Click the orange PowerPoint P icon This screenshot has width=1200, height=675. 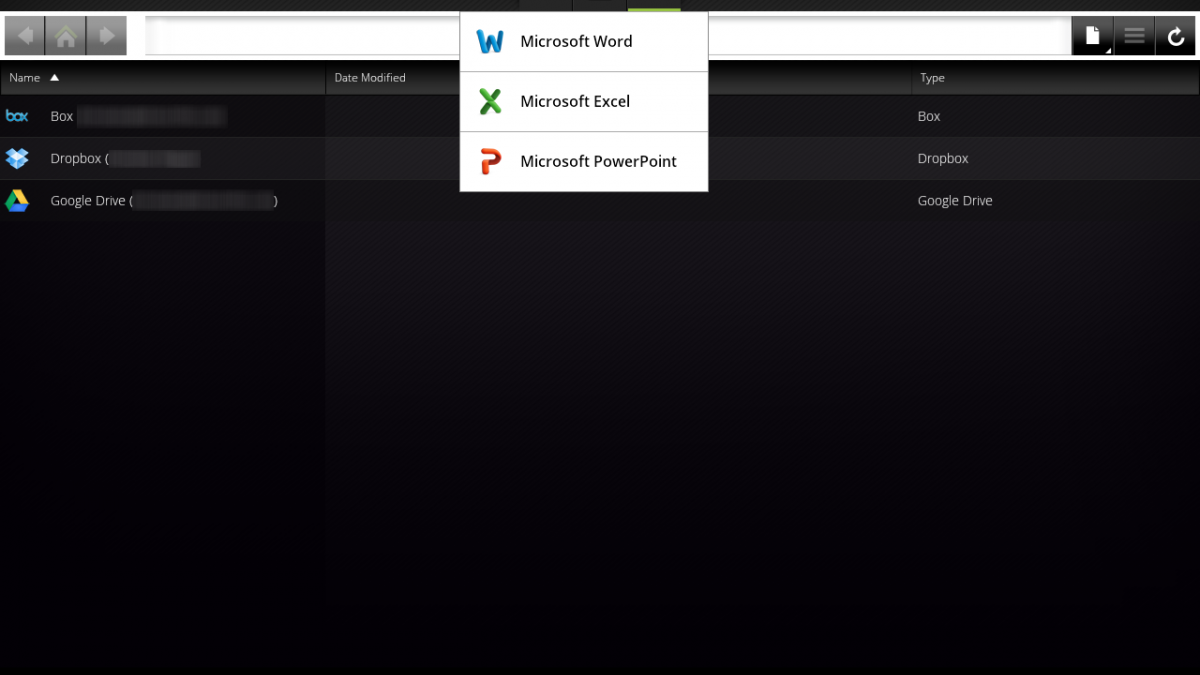[x=490, y=162]
